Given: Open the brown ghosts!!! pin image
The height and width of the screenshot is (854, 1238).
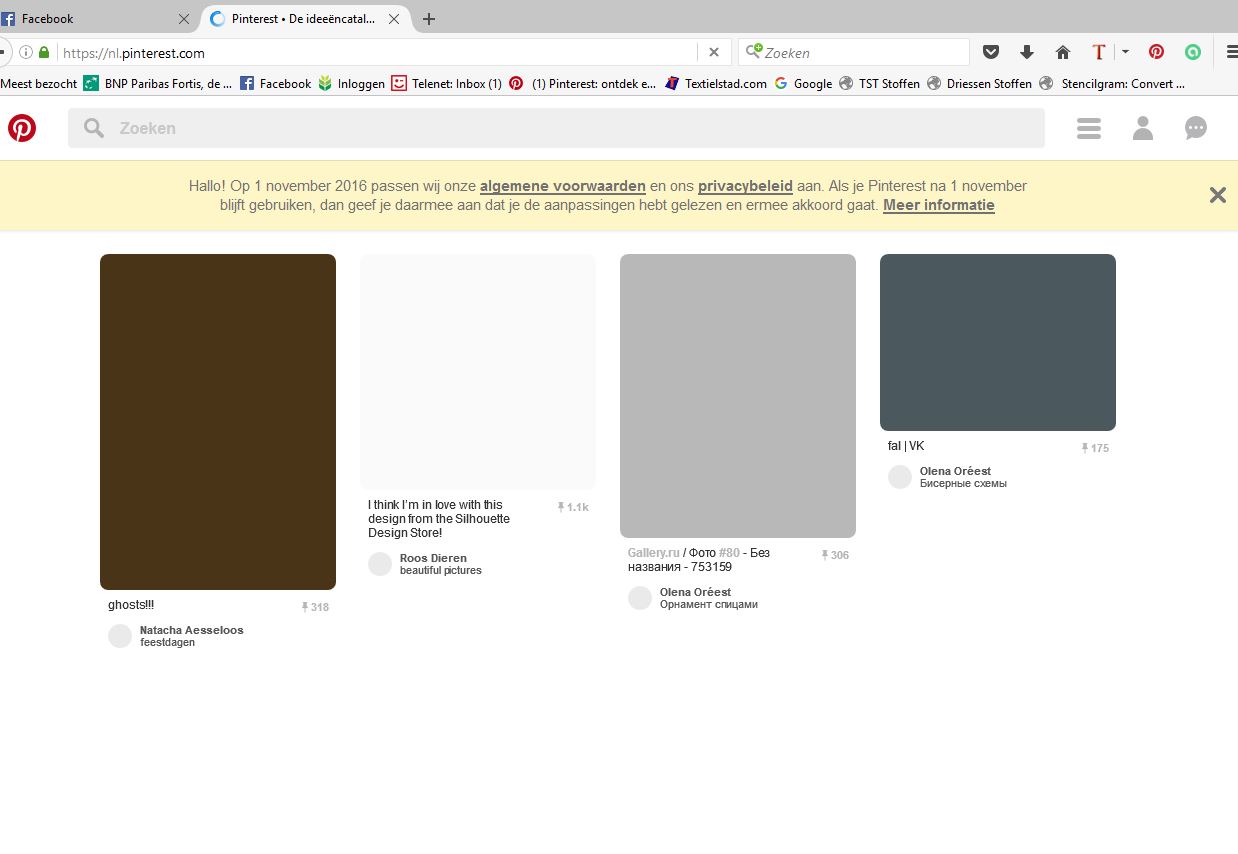Looking at the screenshot, I should point(218,422).
